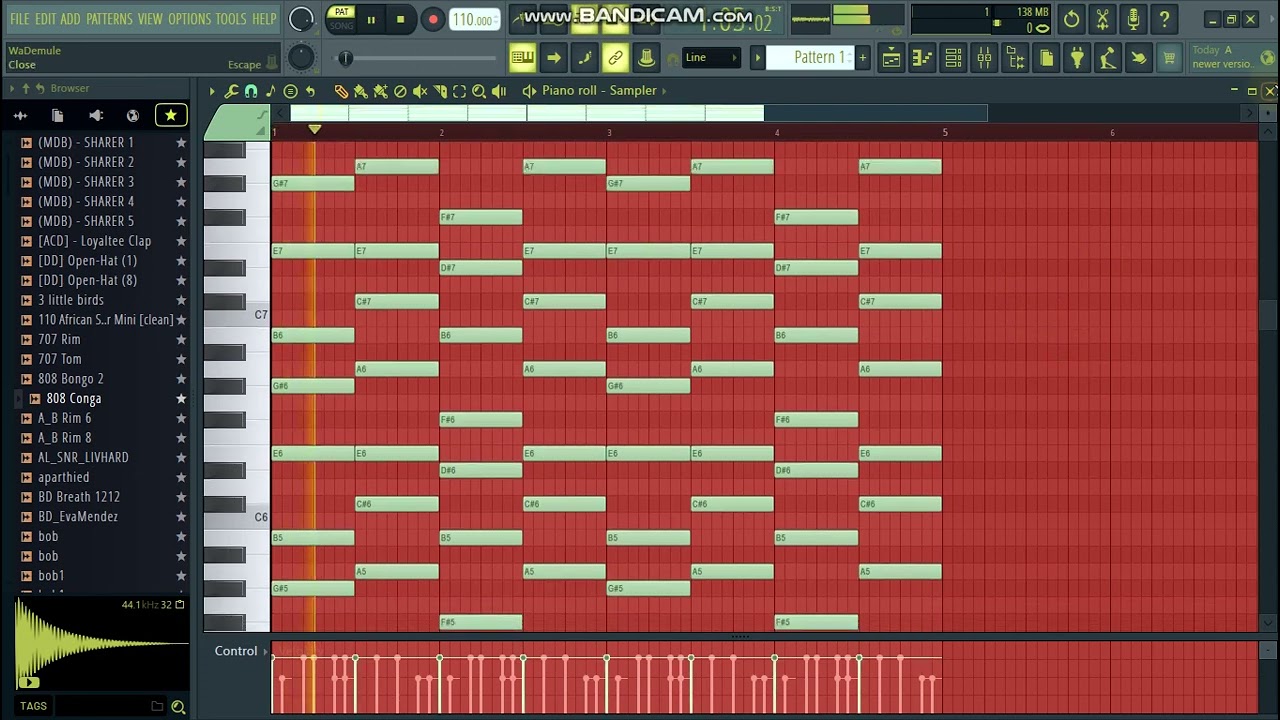Select the Mute tool in piano roll
Image resolution: width=1280 pixels, height=720 pixels.
click(420, 91)
